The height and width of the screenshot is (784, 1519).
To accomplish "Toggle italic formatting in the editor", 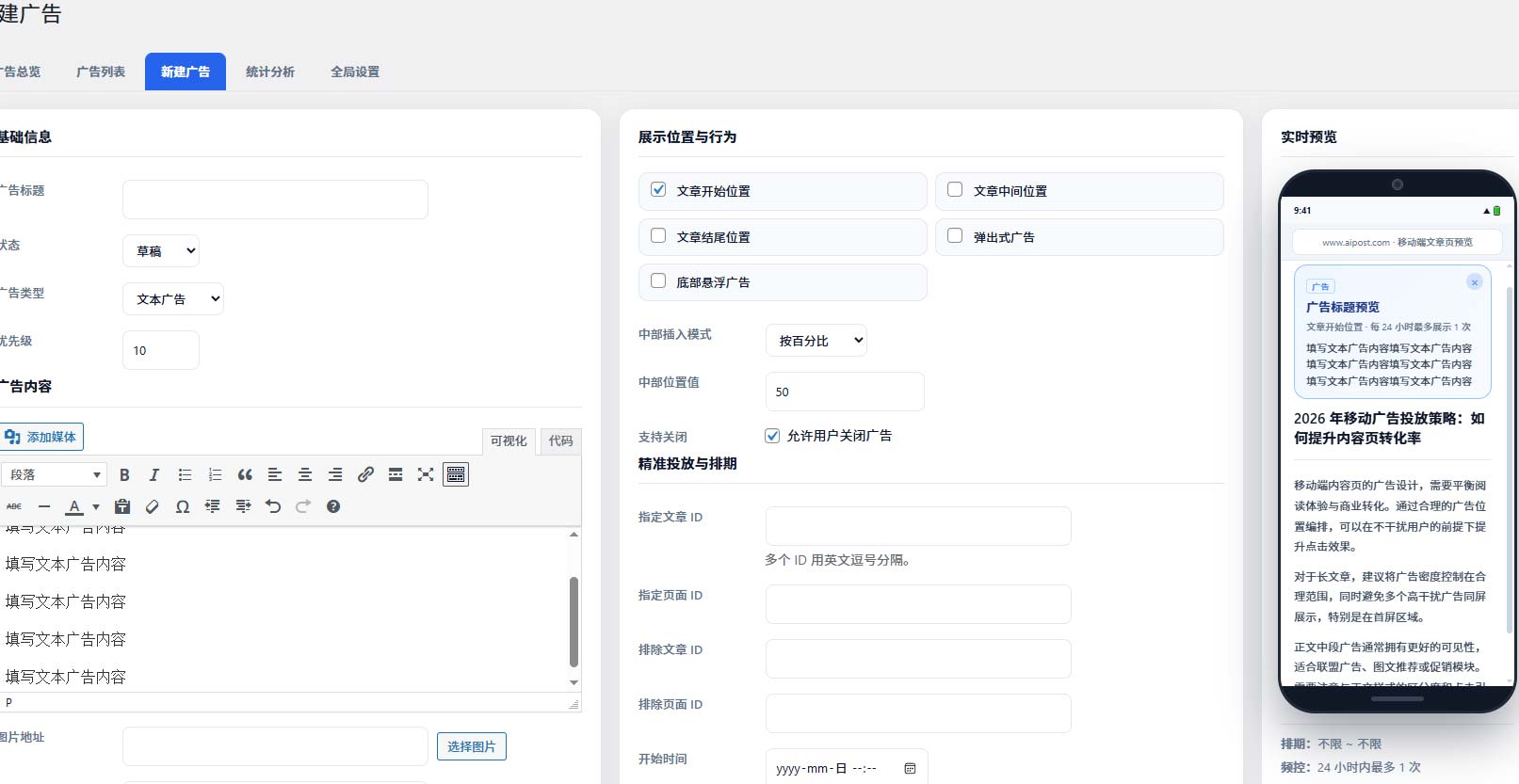I will click(154, 475).
